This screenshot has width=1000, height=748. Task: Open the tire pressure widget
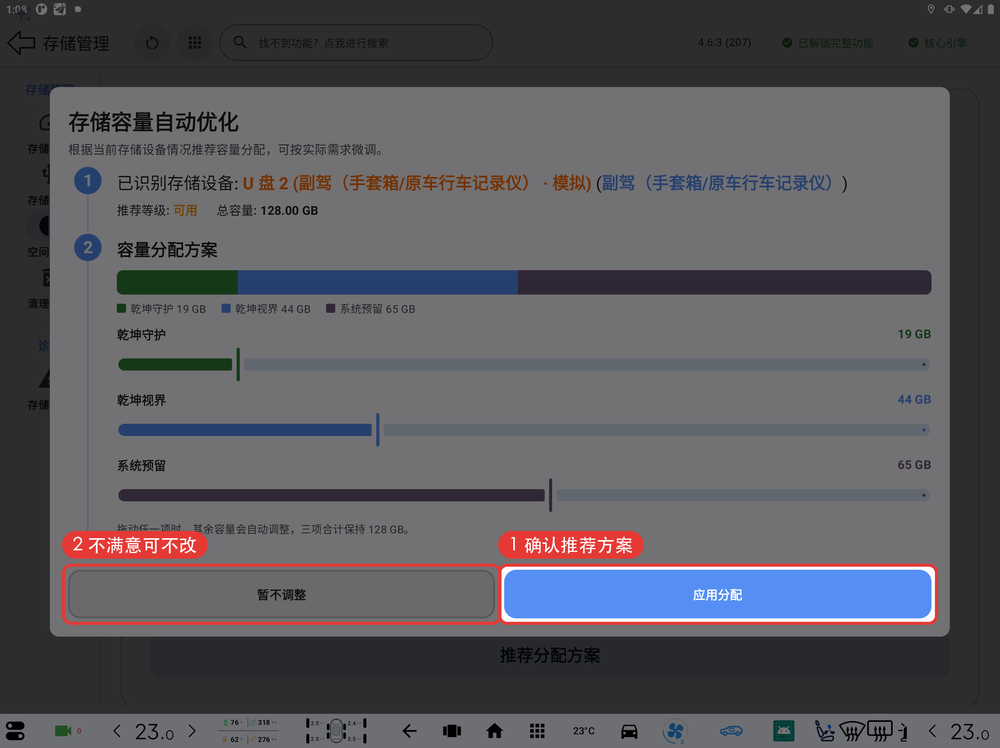click(x=336, y=731)
